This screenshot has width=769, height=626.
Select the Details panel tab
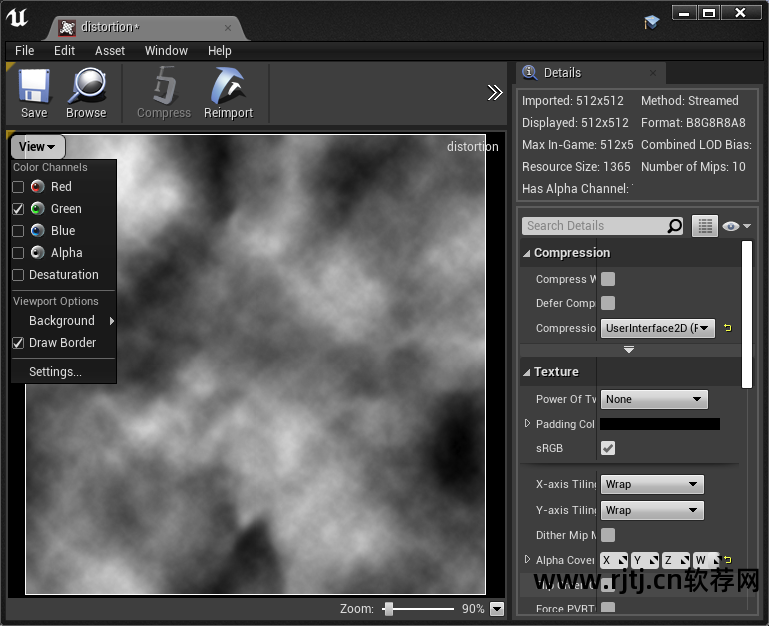pos(590,73)
